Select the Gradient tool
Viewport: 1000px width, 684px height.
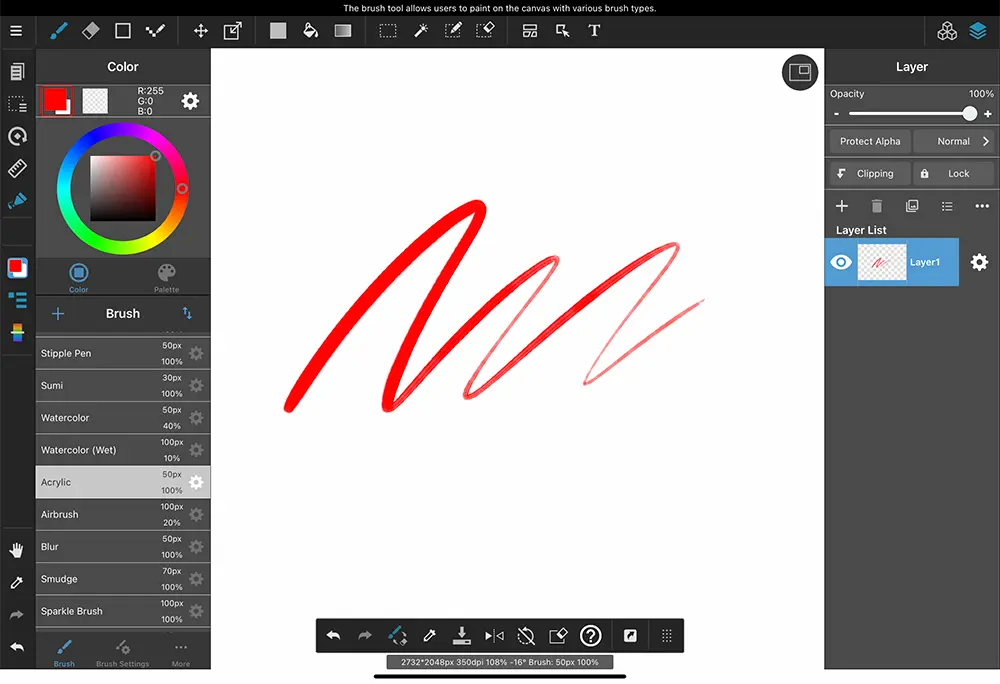pos(343,31)
